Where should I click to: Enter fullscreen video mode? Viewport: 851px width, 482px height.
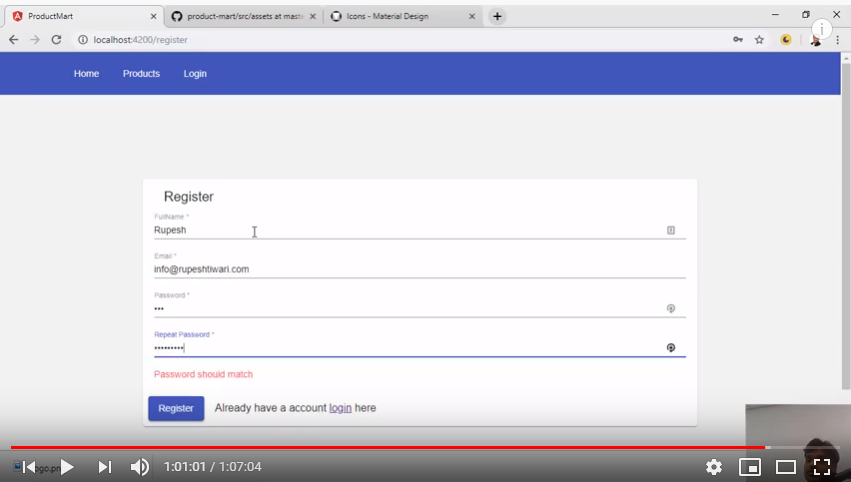point(822,467)
